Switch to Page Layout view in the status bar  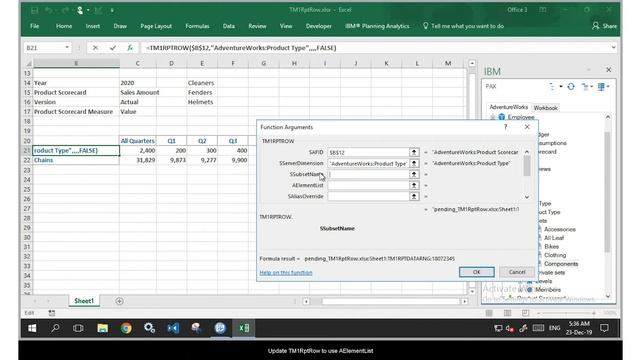click(507, 313)
